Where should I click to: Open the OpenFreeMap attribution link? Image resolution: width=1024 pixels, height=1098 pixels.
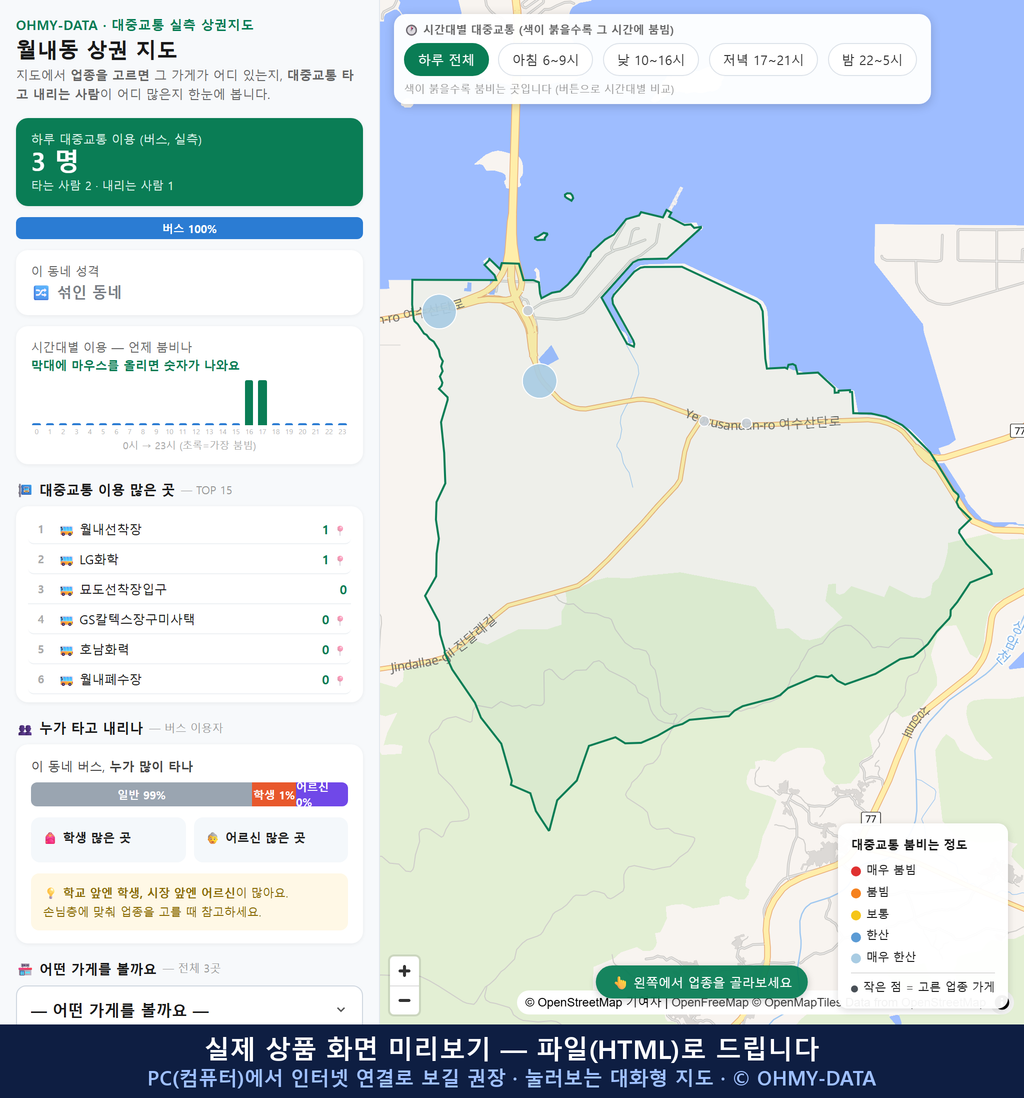point(710,1003)
